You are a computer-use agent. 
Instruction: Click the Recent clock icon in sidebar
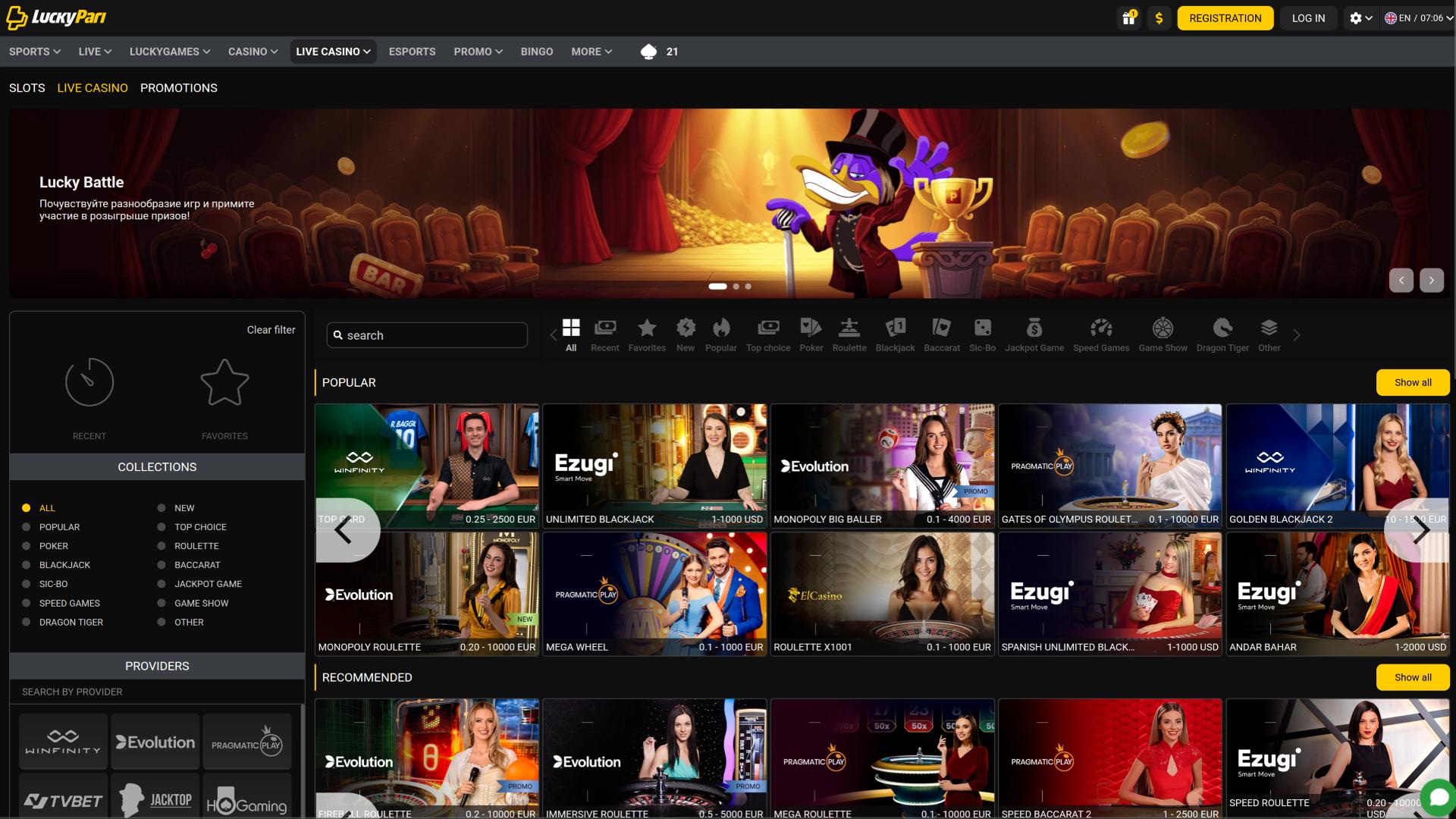coord(89,382)
